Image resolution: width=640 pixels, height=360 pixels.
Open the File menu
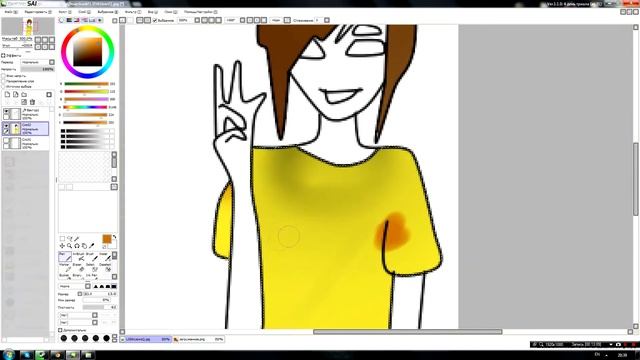11,12
